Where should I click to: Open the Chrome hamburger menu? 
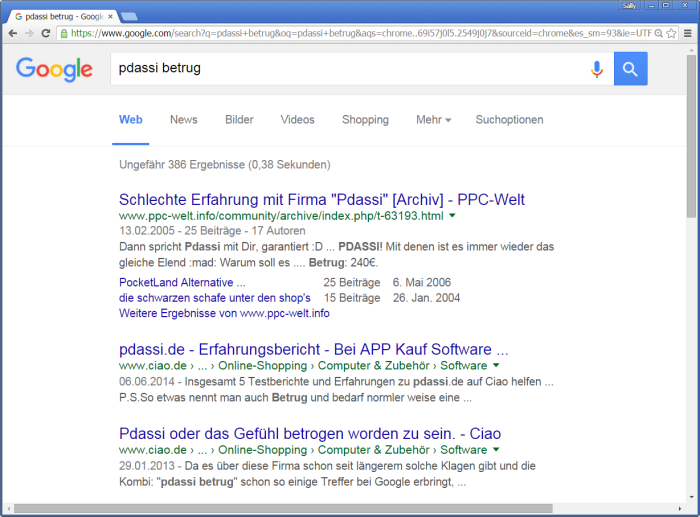(x=688, y=33)
